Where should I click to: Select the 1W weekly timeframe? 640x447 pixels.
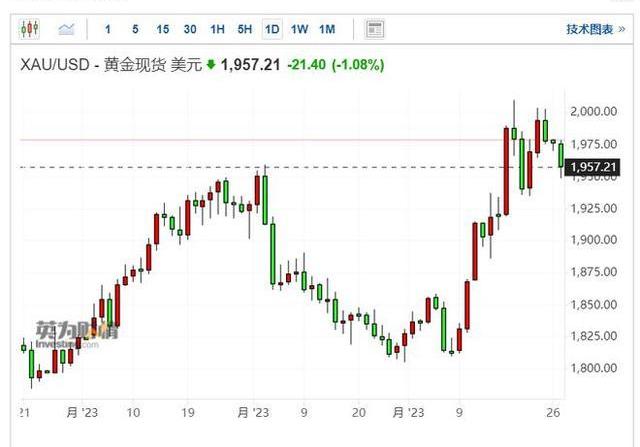[299, 29]
